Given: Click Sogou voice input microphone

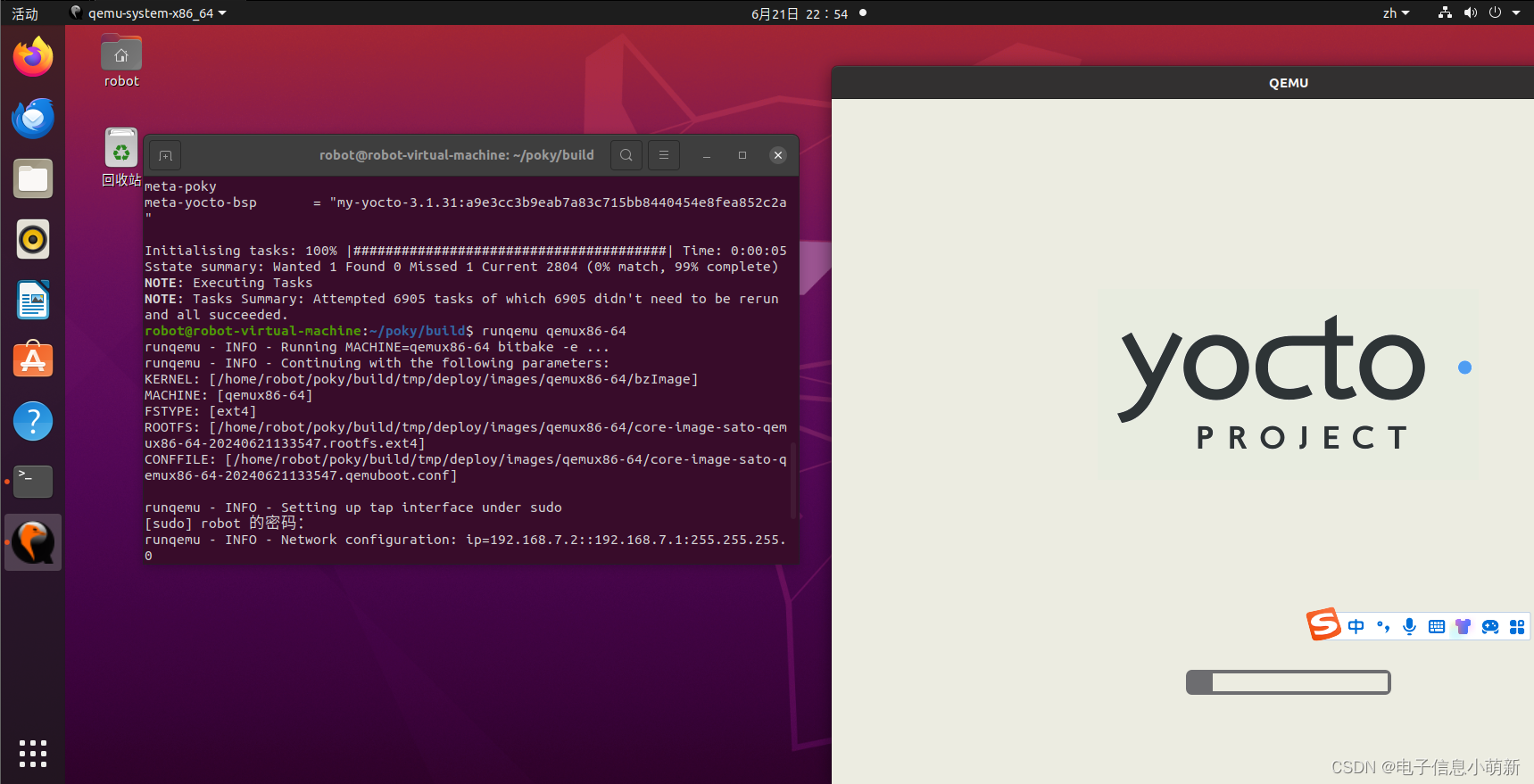Looking at the screenshot, I should click(1410, 626).
